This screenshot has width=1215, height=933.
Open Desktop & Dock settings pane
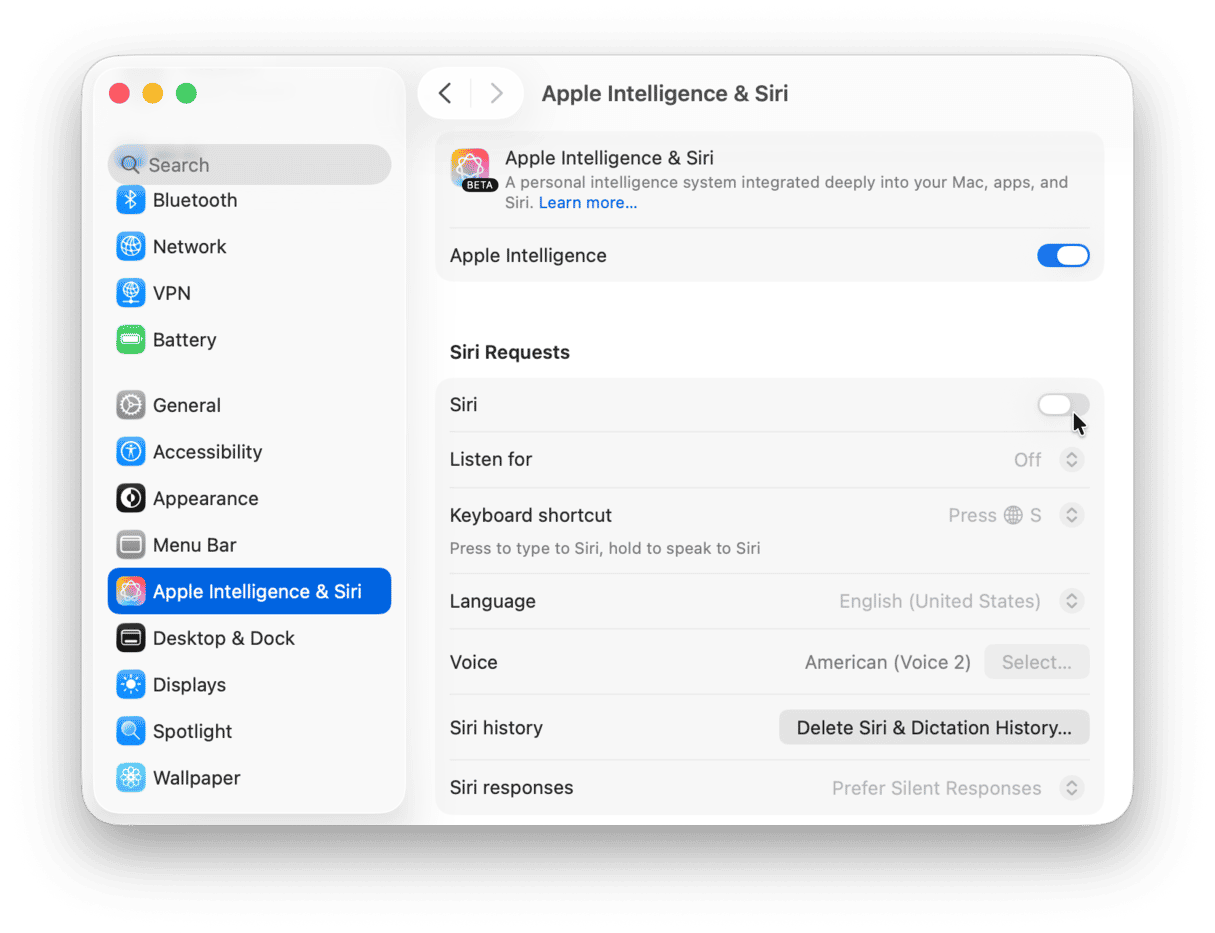(x=223, y=638)
